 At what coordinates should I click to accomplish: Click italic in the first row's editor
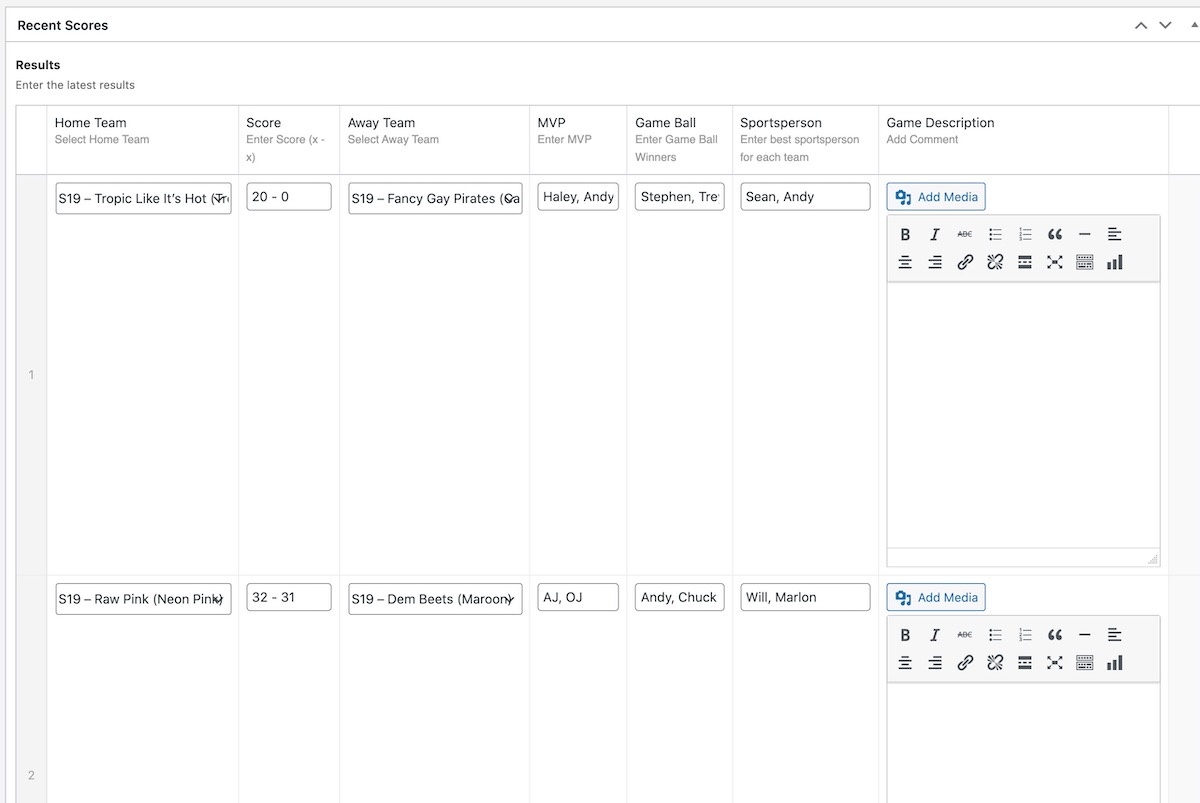(935, 234)
